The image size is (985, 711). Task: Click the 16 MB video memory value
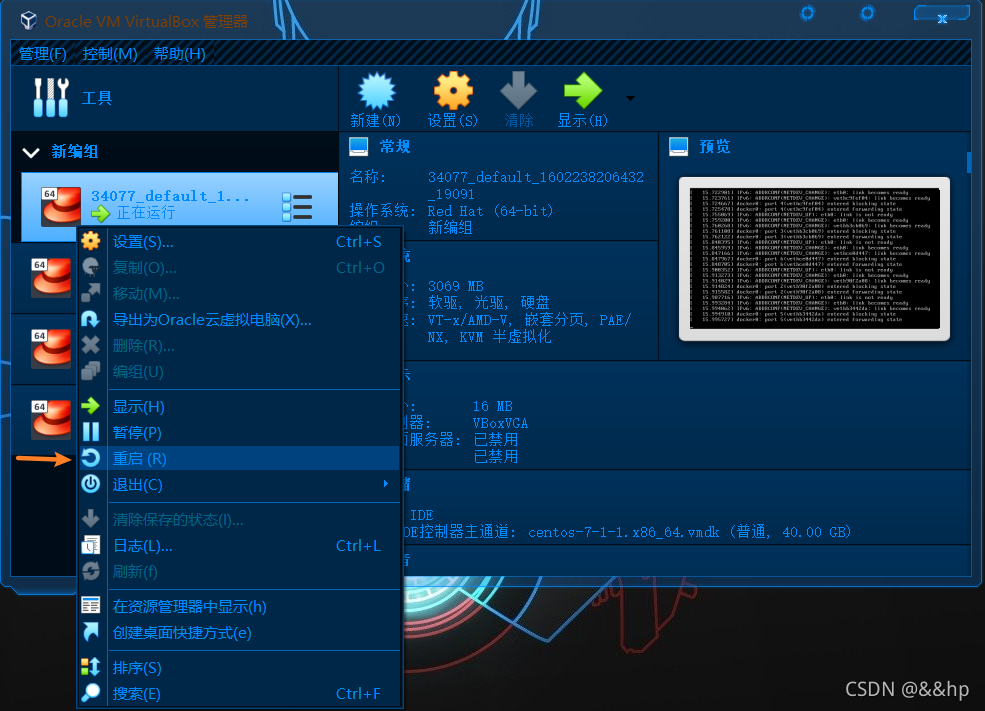[492, 406]
